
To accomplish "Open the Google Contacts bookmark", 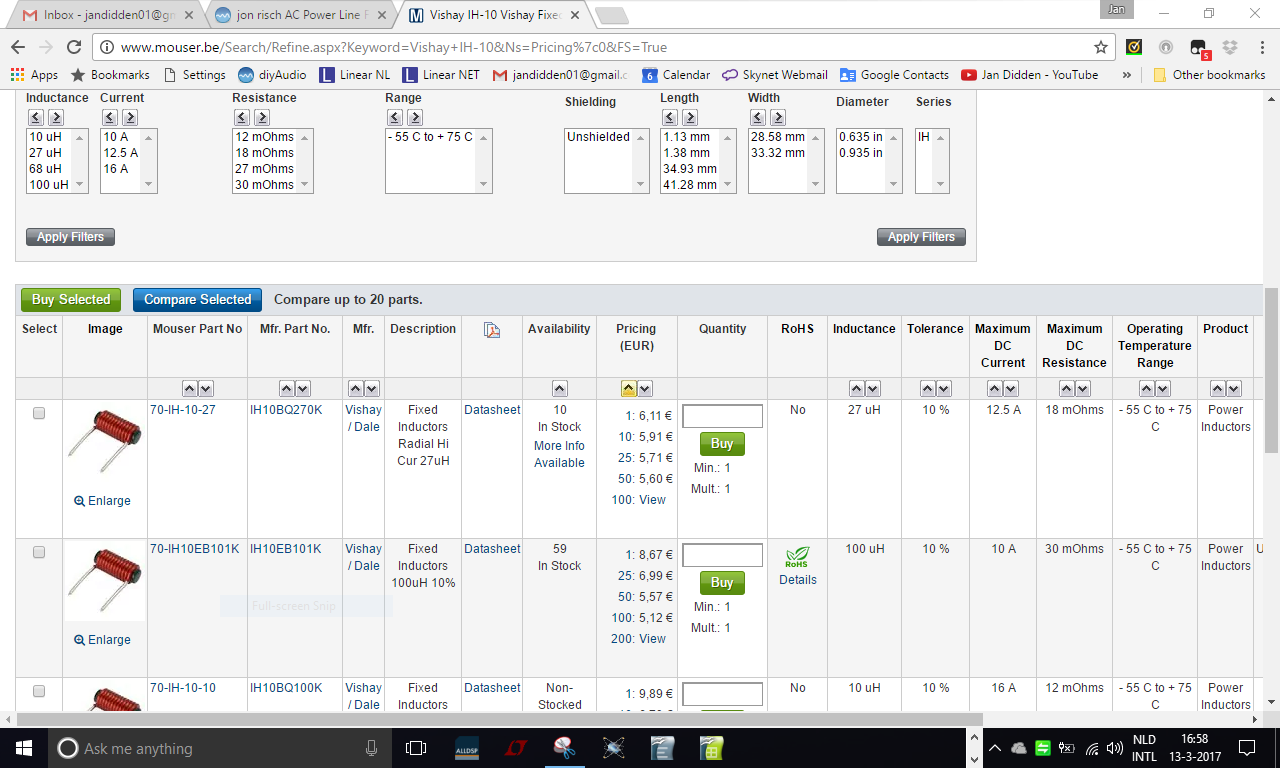I will (x=894, y=75).
